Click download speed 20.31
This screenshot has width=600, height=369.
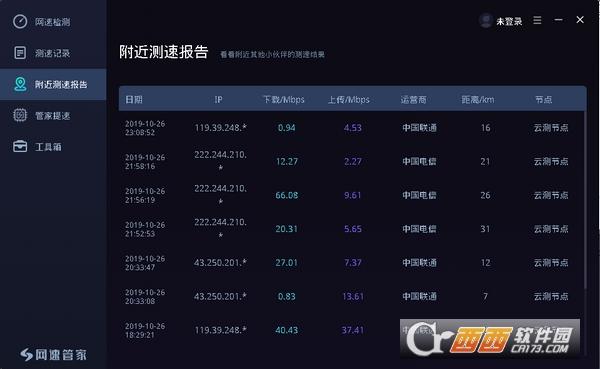click(287, 229)
